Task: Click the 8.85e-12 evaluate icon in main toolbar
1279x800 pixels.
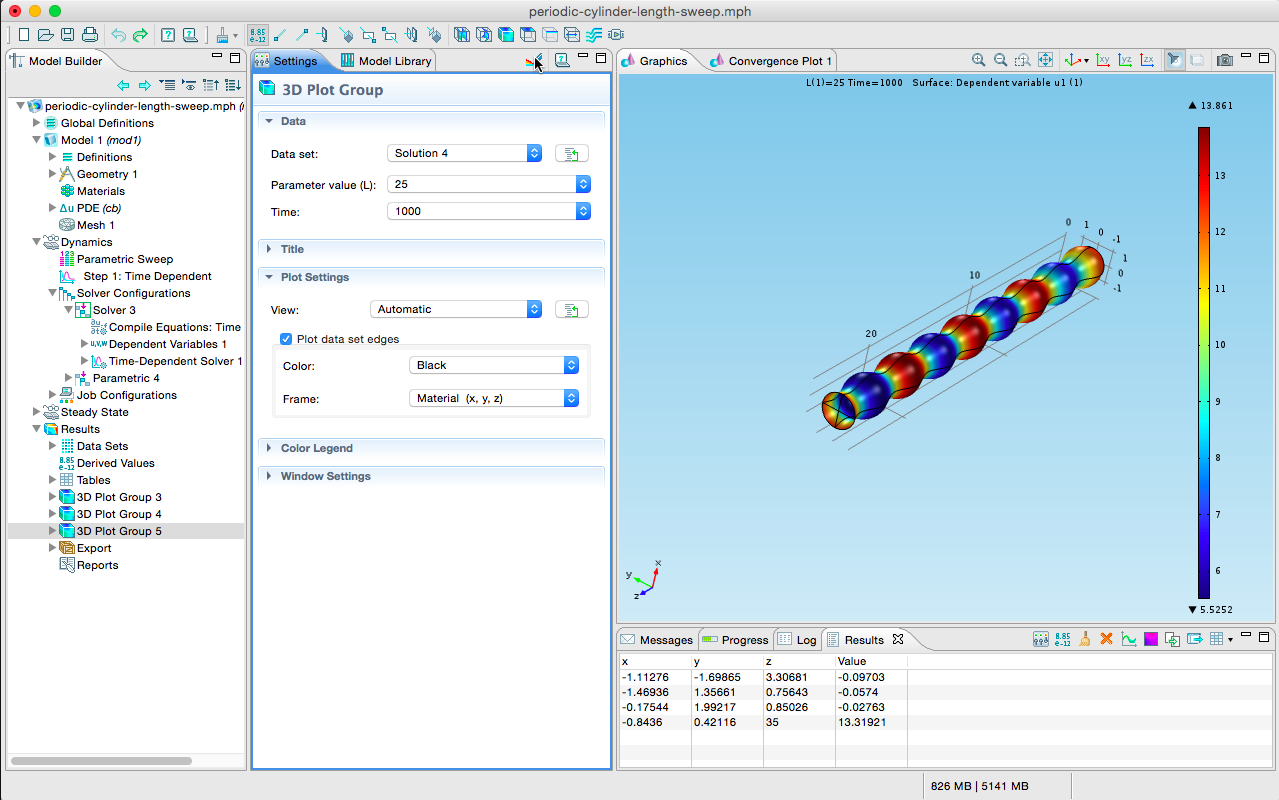Action: 258,35
